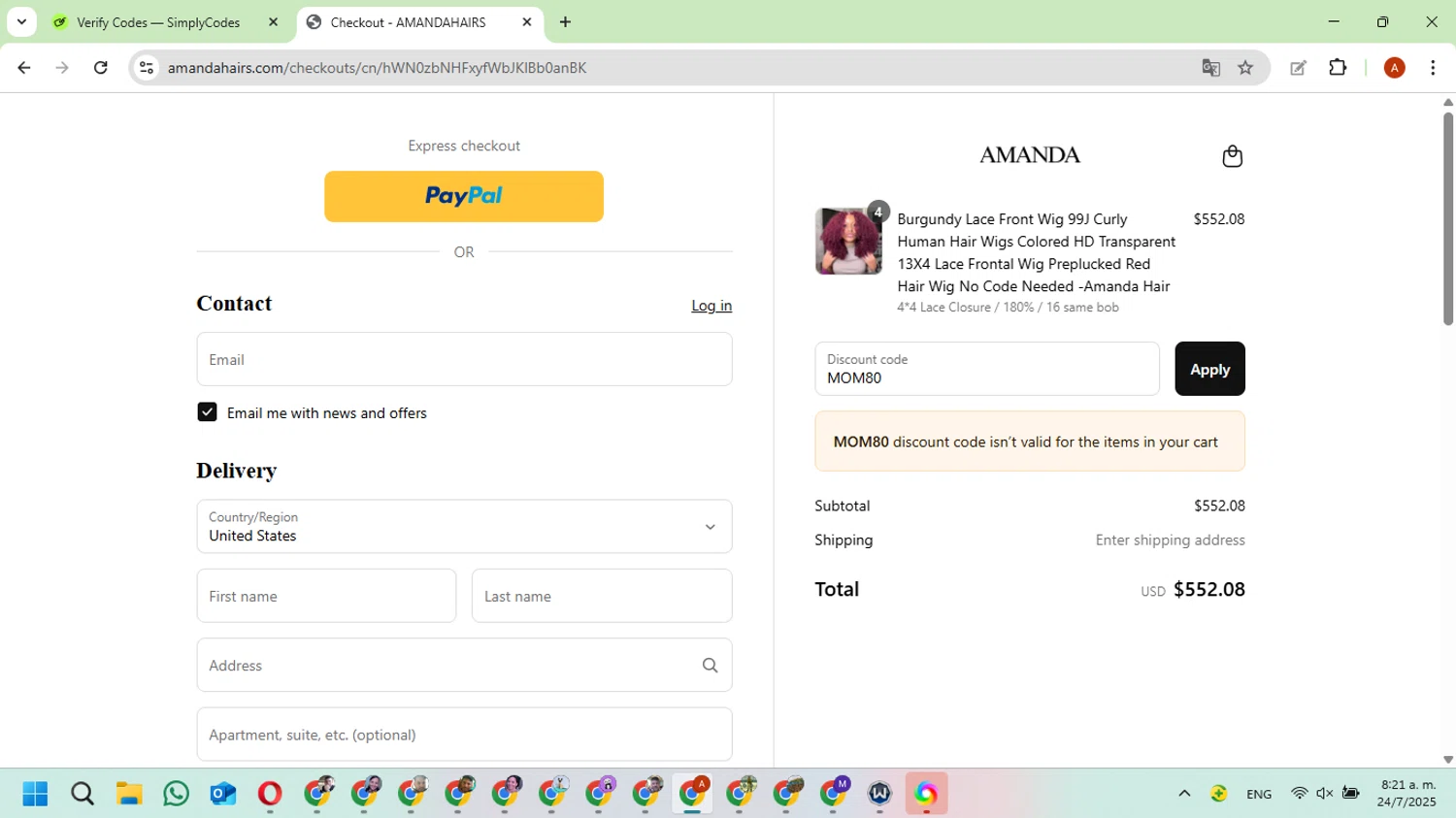
Task: Apply the MOM80 discount code
Action: coord(1209,369)
